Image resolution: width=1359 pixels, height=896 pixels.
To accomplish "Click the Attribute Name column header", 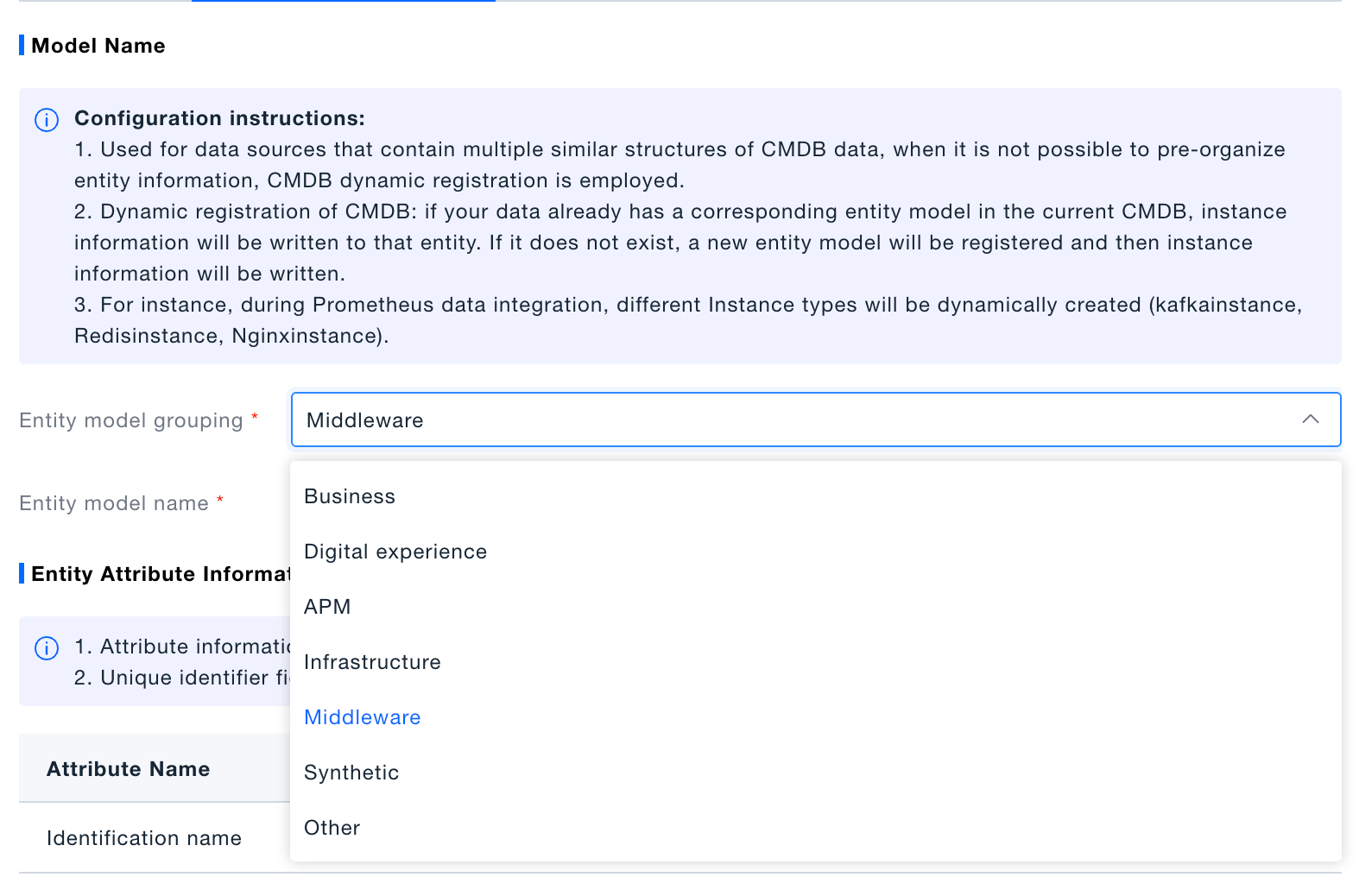I will pyautogui.click(x=129, y=769).
